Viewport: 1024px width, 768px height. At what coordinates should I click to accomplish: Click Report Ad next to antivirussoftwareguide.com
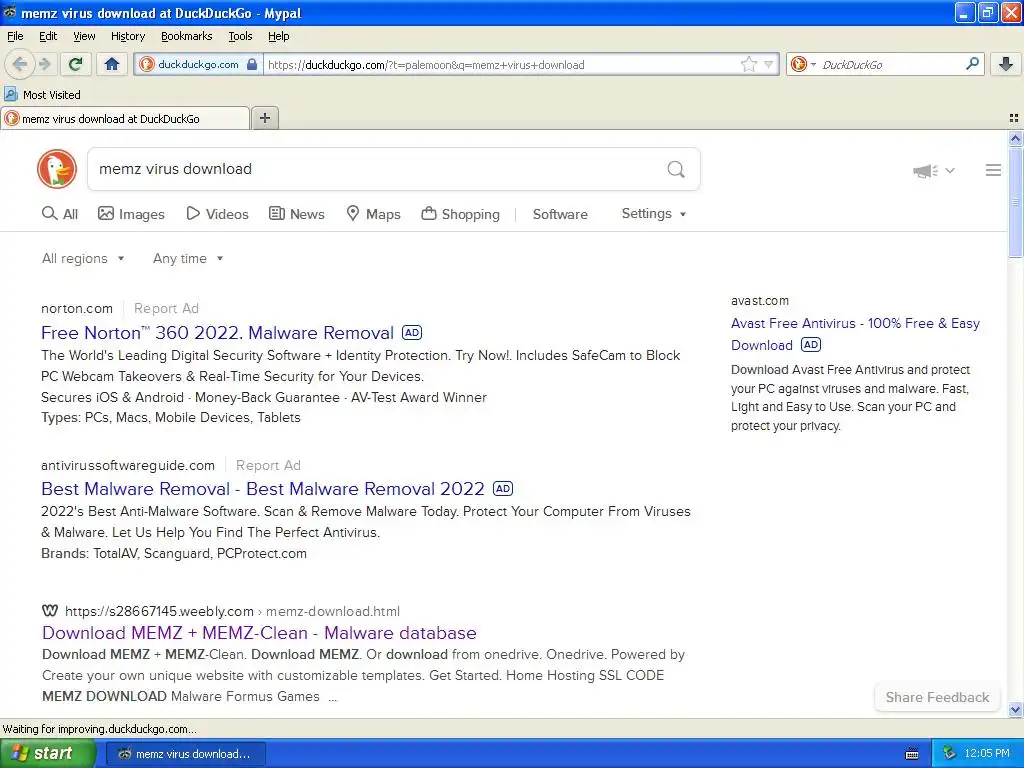[x=268, y=466]
